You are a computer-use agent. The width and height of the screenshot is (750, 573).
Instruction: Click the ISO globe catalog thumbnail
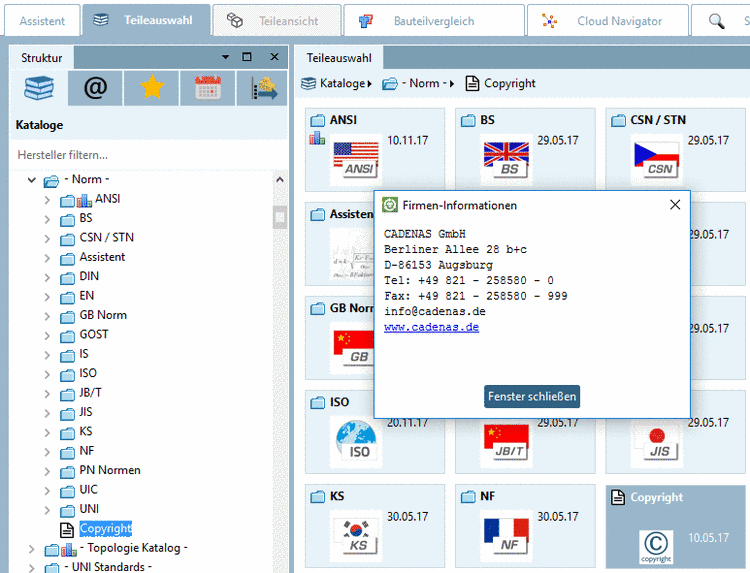click(356, 441)
